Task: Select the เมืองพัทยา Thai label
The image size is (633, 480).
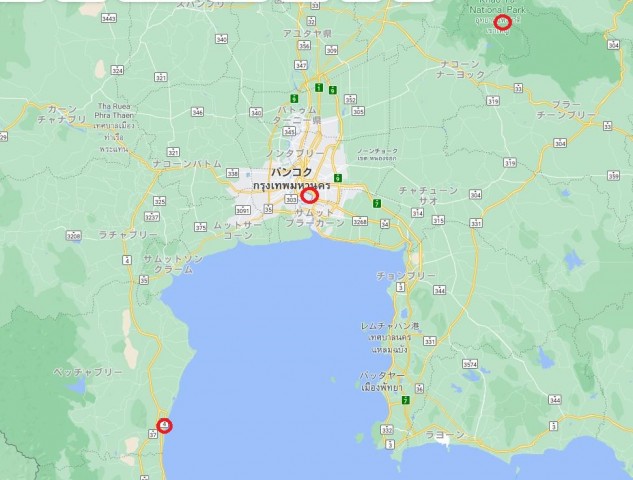Action: tap(382, 388)
